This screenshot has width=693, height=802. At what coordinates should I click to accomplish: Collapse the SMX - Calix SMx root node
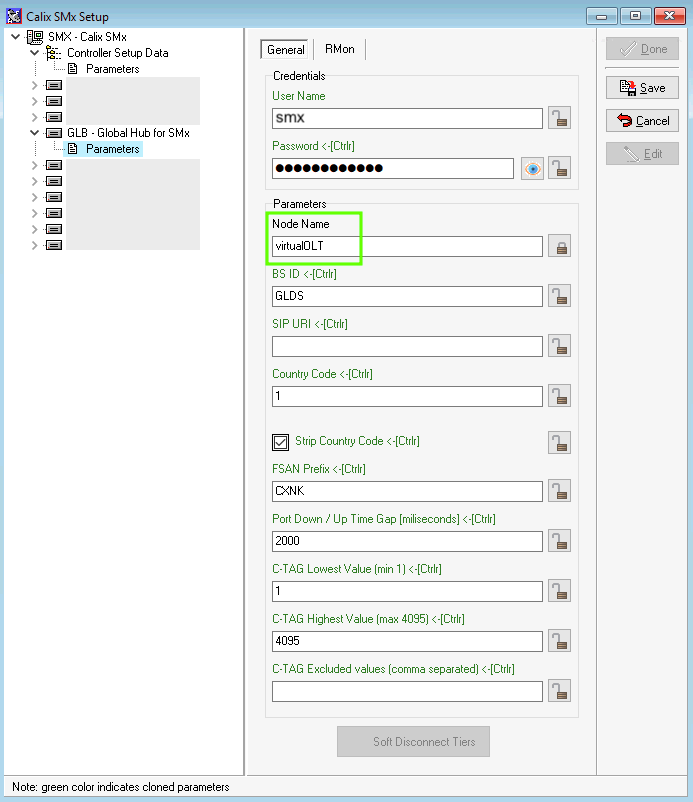click(x=16, y=36)
